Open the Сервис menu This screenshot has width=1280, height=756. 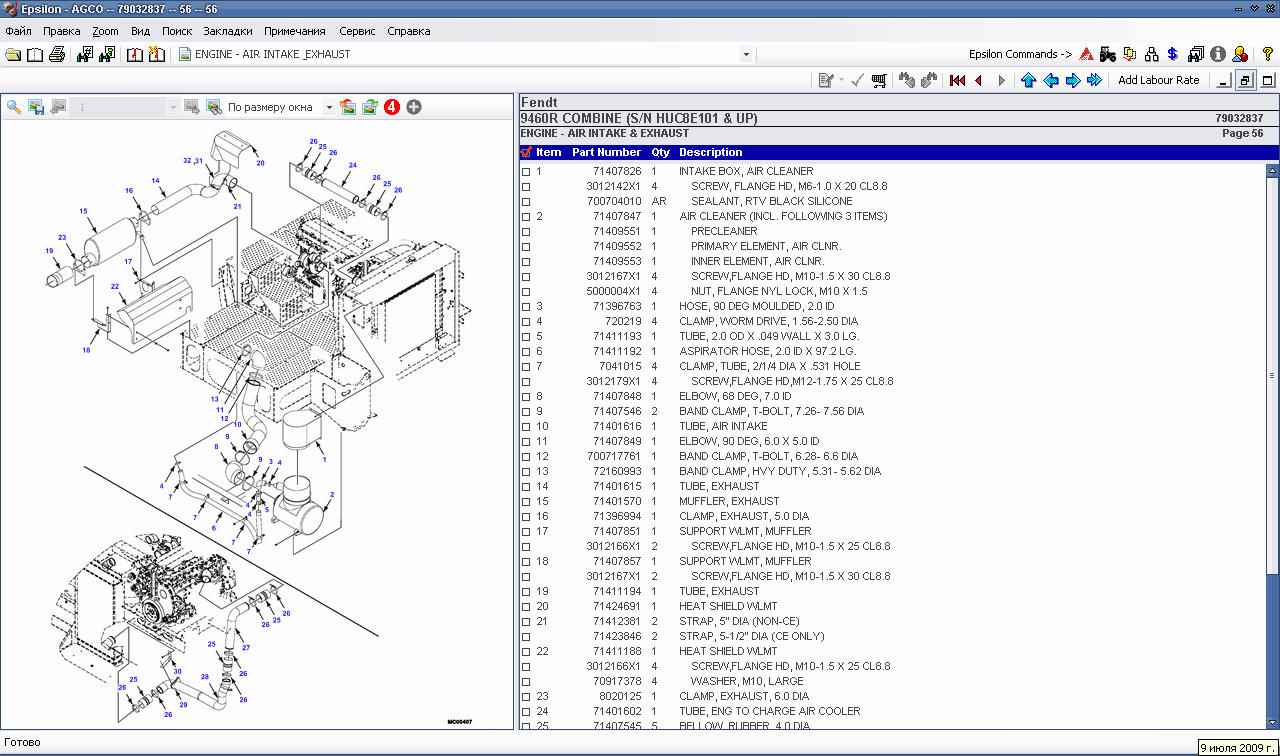[x=357, y=31]
